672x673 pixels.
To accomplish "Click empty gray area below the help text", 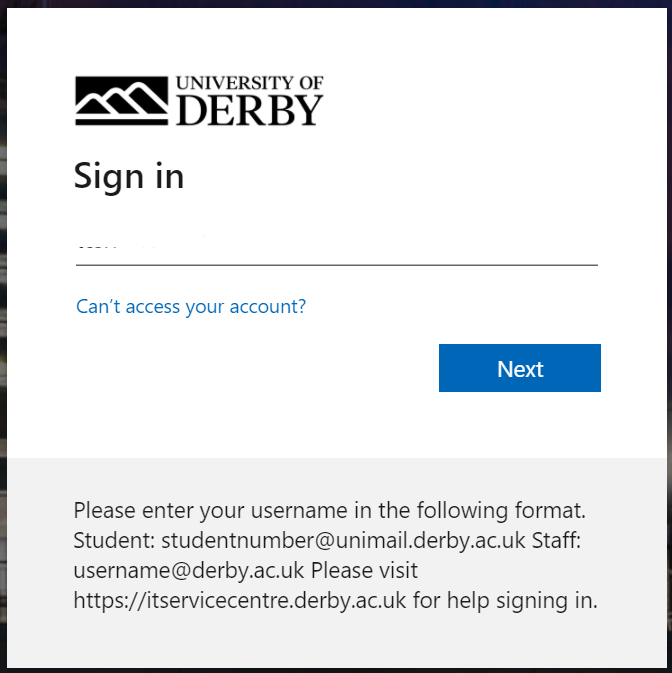I will (337, 642).
